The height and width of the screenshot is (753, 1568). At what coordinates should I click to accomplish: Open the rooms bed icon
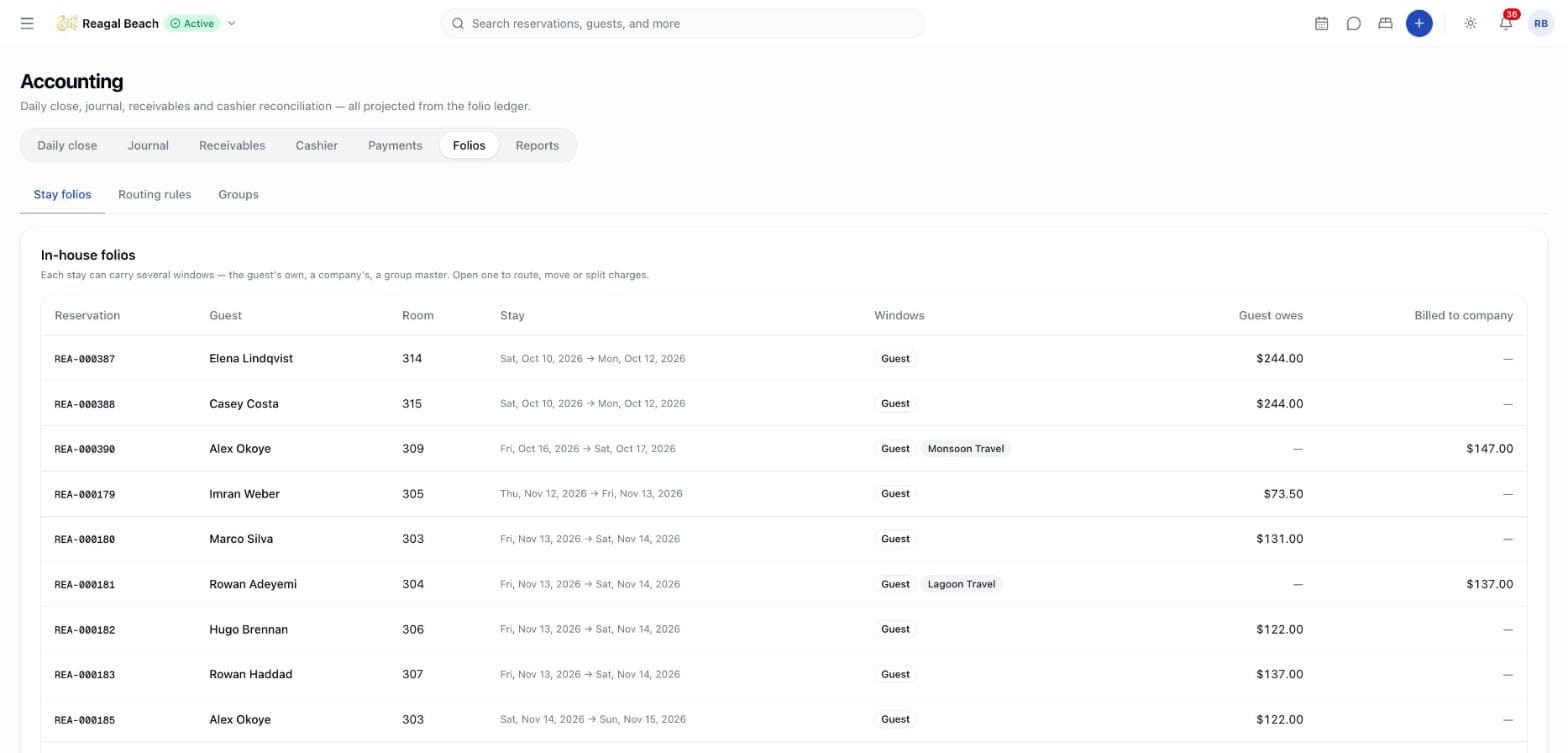coord(1385,23)
